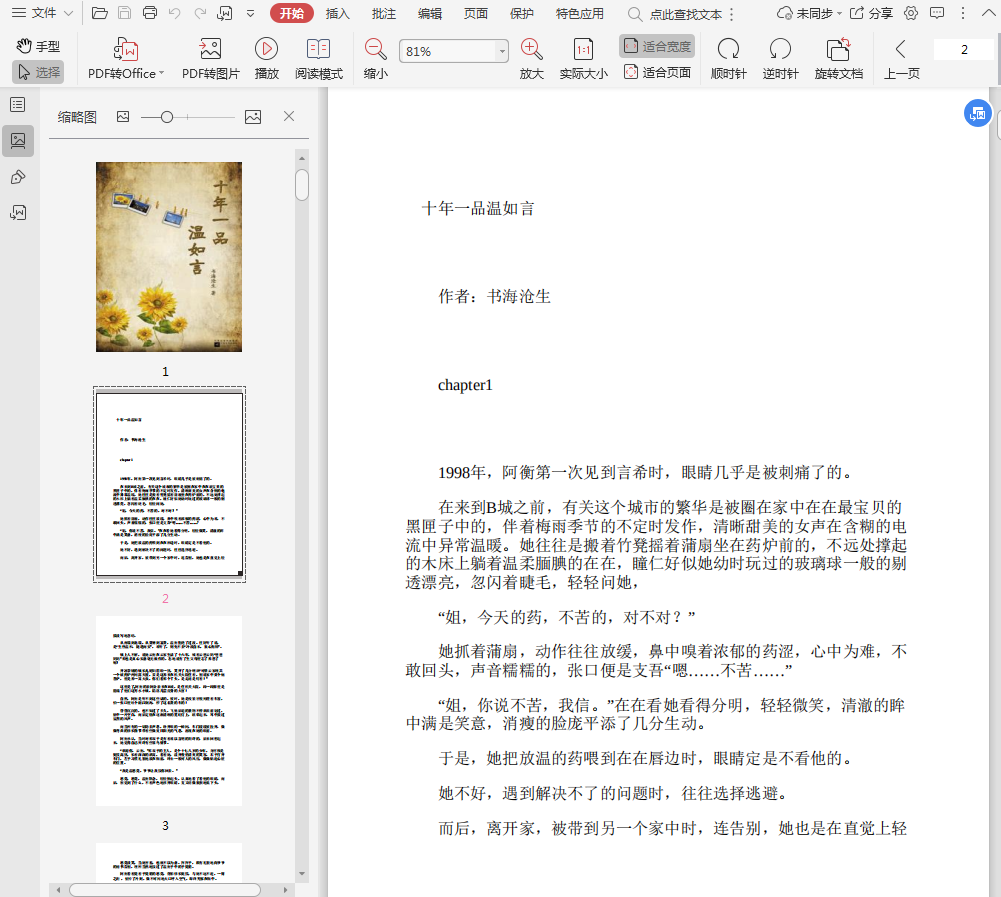Click large thumbnail size icon
This screenshot has height=897, width=1001.
253,116
